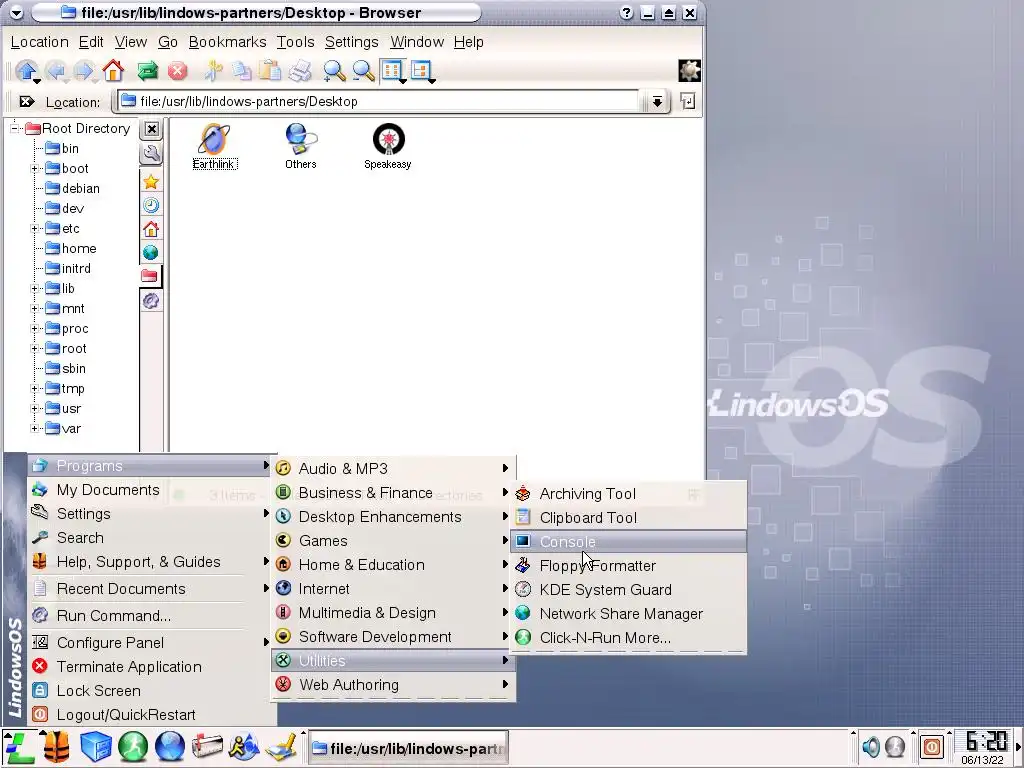Open the Bookmarks menu
1024x768 pixels.
click(x=227, y=42)
